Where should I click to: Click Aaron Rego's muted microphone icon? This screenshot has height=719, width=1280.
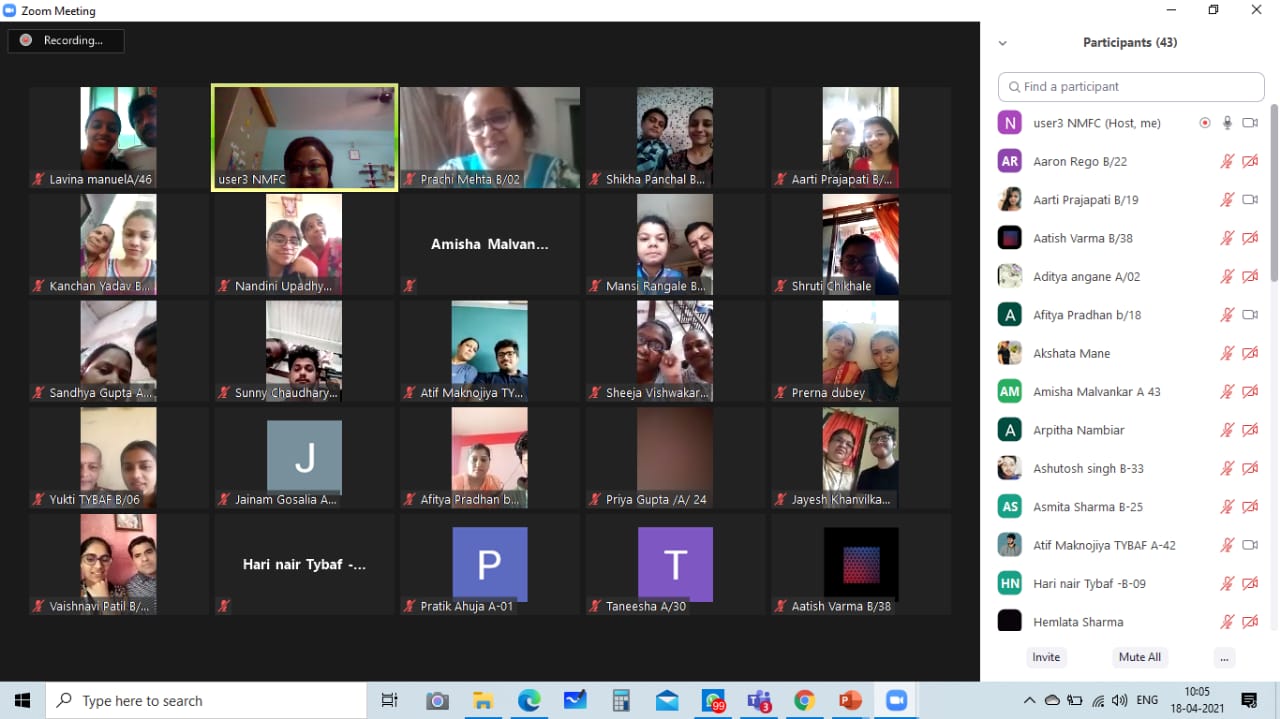tap(1227, 161)
